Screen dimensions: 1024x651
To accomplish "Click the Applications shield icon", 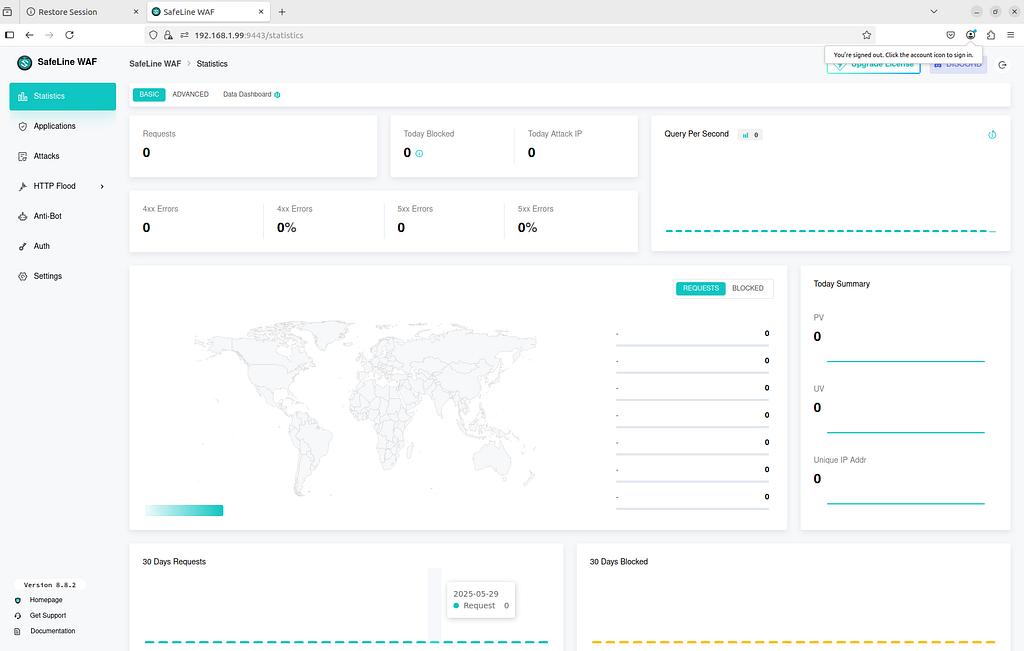I will (x=23, y=127).
